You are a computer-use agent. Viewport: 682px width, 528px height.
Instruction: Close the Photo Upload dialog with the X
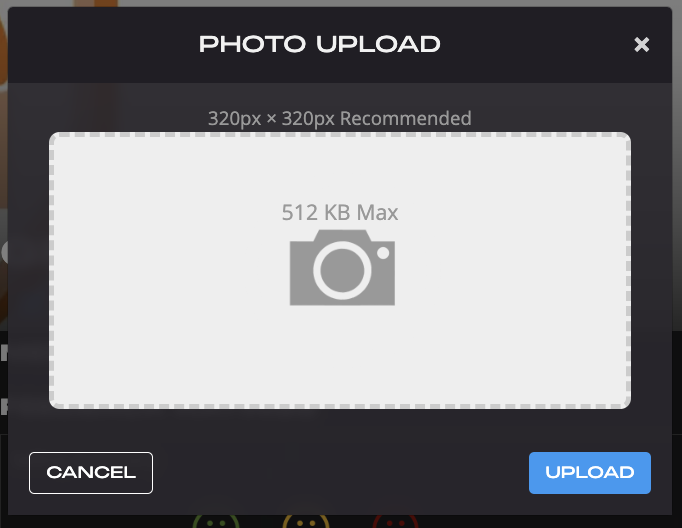click(642, 44)
